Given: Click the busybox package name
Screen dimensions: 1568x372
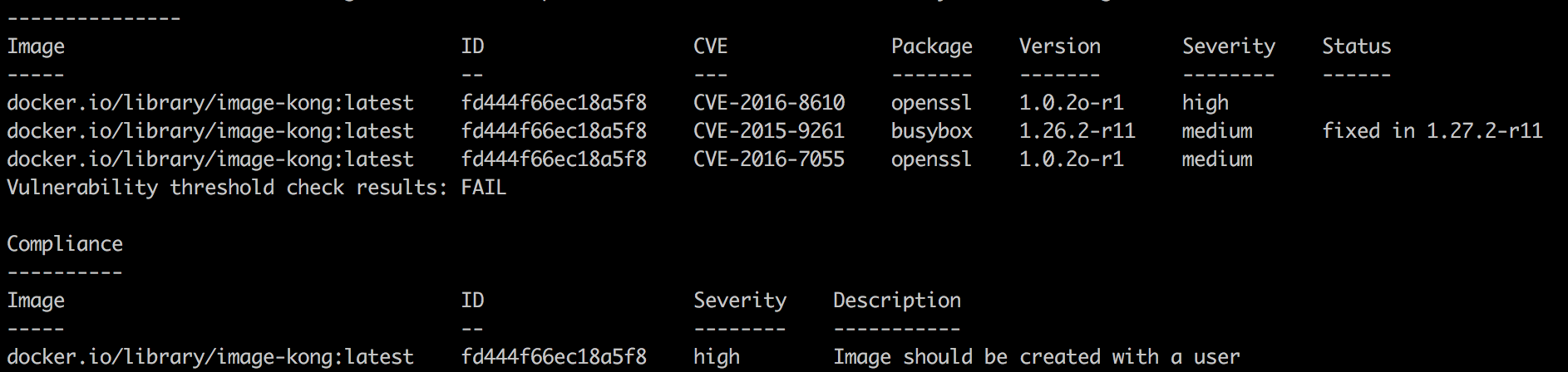Looking at the screenshot, I should pyautogui.click(x=932, y=131).
